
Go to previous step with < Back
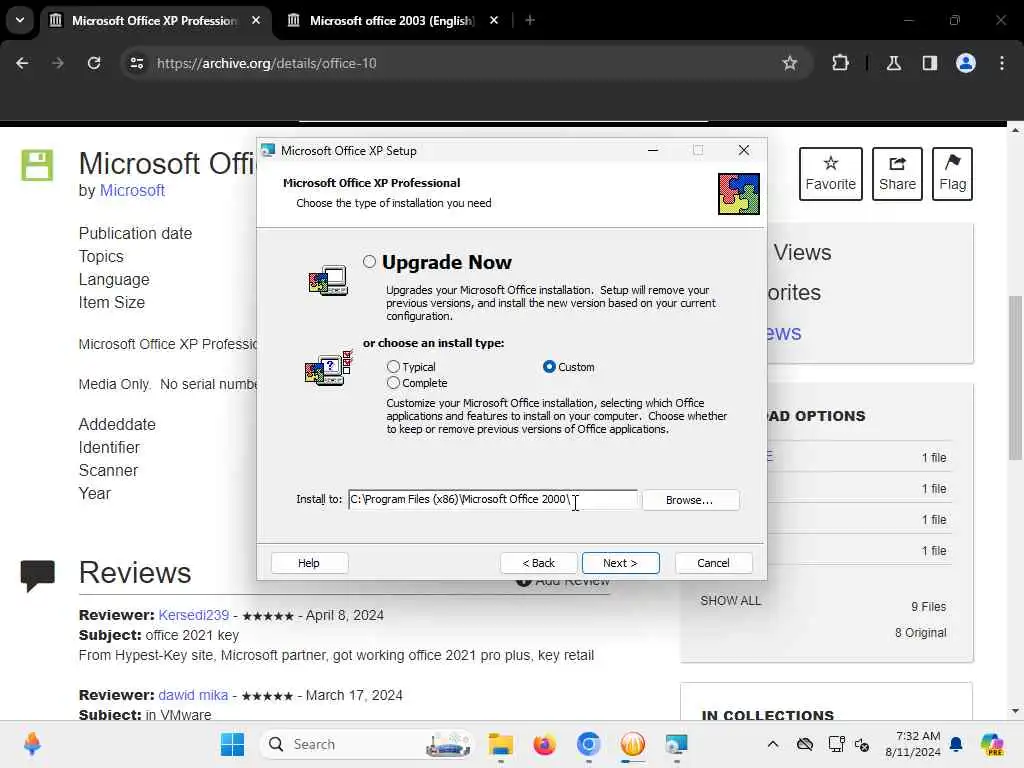pyautogui.click(x=539, y=563)
